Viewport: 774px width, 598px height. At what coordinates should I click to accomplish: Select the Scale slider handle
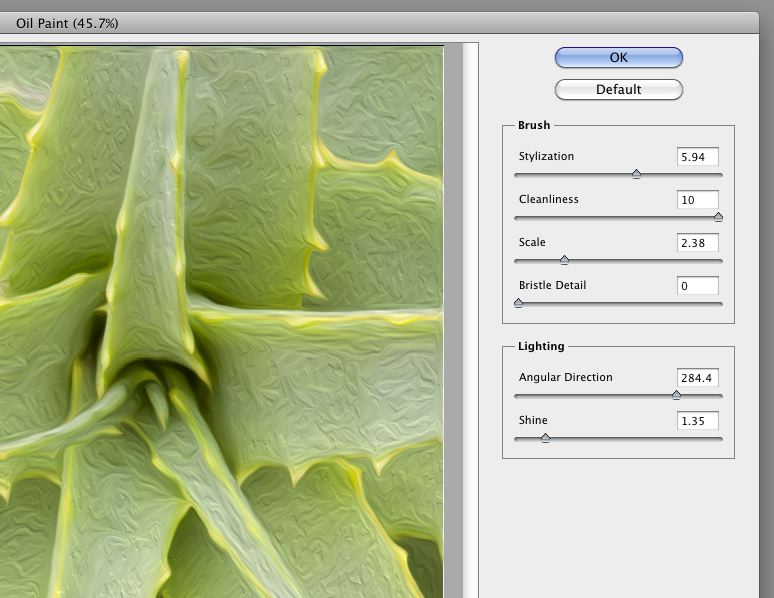pos(564,260)
